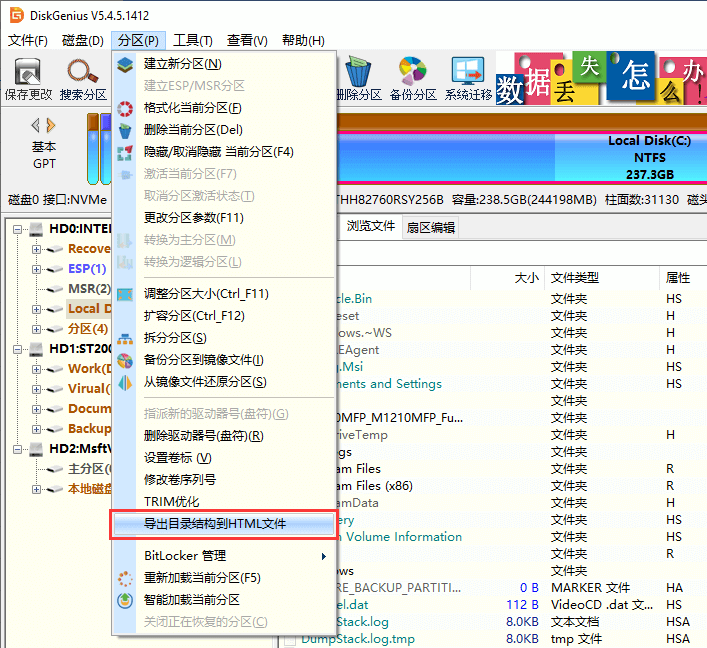Open the 文件(F) menu
Viewport: 707px width, 648px height.
coord(28,41)
